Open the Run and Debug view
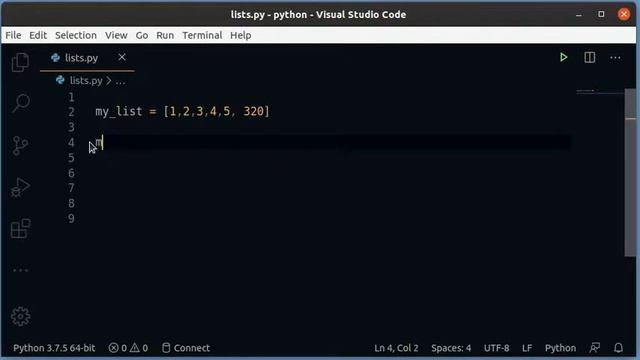 click(x=20, y=187)
